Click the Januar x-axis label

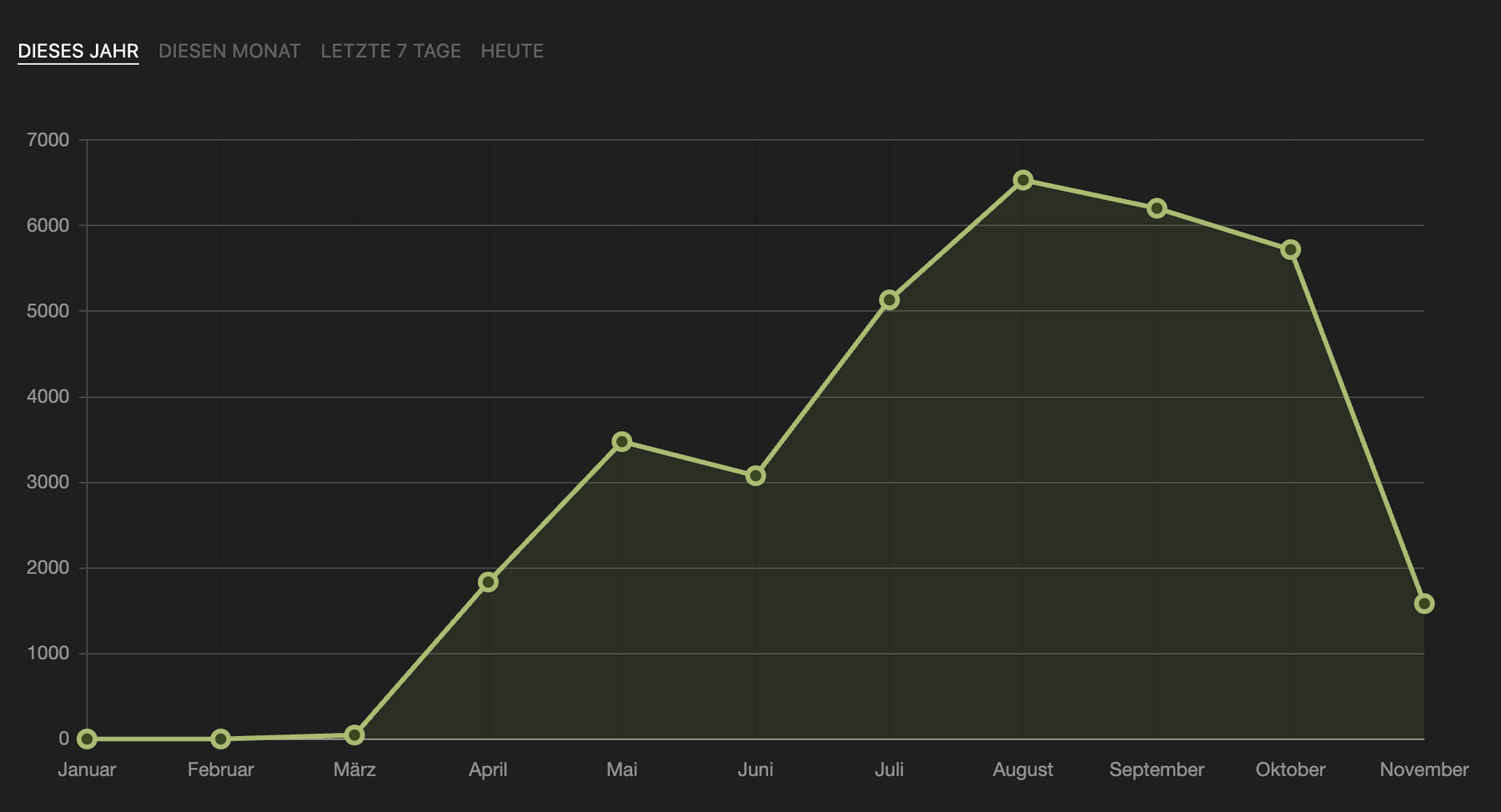tap(87, 769)
